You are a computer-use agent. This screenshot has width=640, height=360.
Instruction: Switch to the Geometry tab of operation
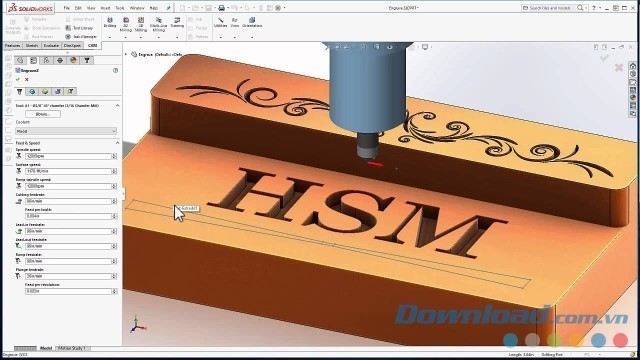click(x=32, y=91)
